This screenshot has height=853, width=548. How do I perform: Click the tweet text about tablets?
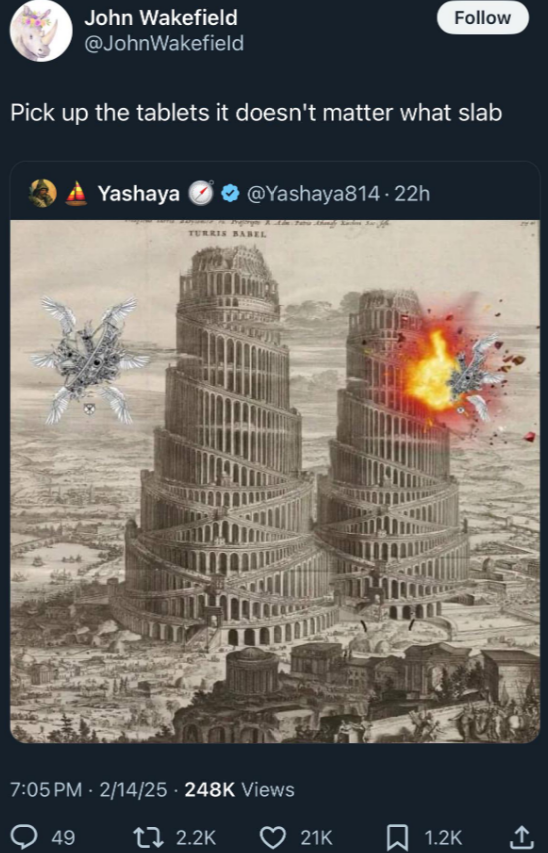(x=256, y=113)
